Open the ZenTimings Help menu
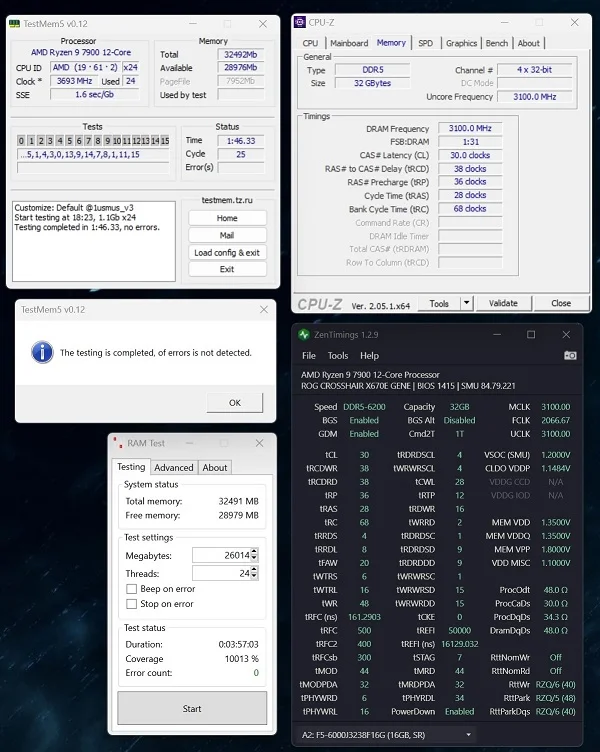600x752 pixels. pyautogui.click(x=369, y=355)
